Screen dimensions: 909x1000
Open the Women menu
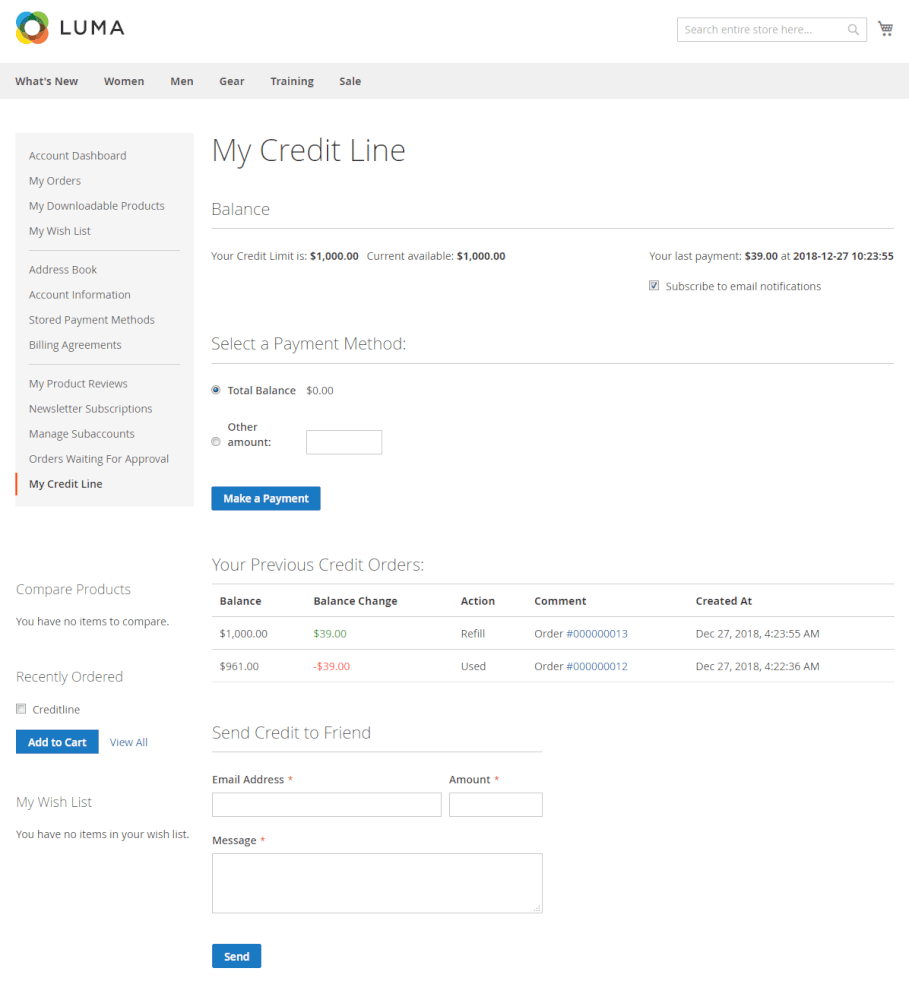pos(124,81)
